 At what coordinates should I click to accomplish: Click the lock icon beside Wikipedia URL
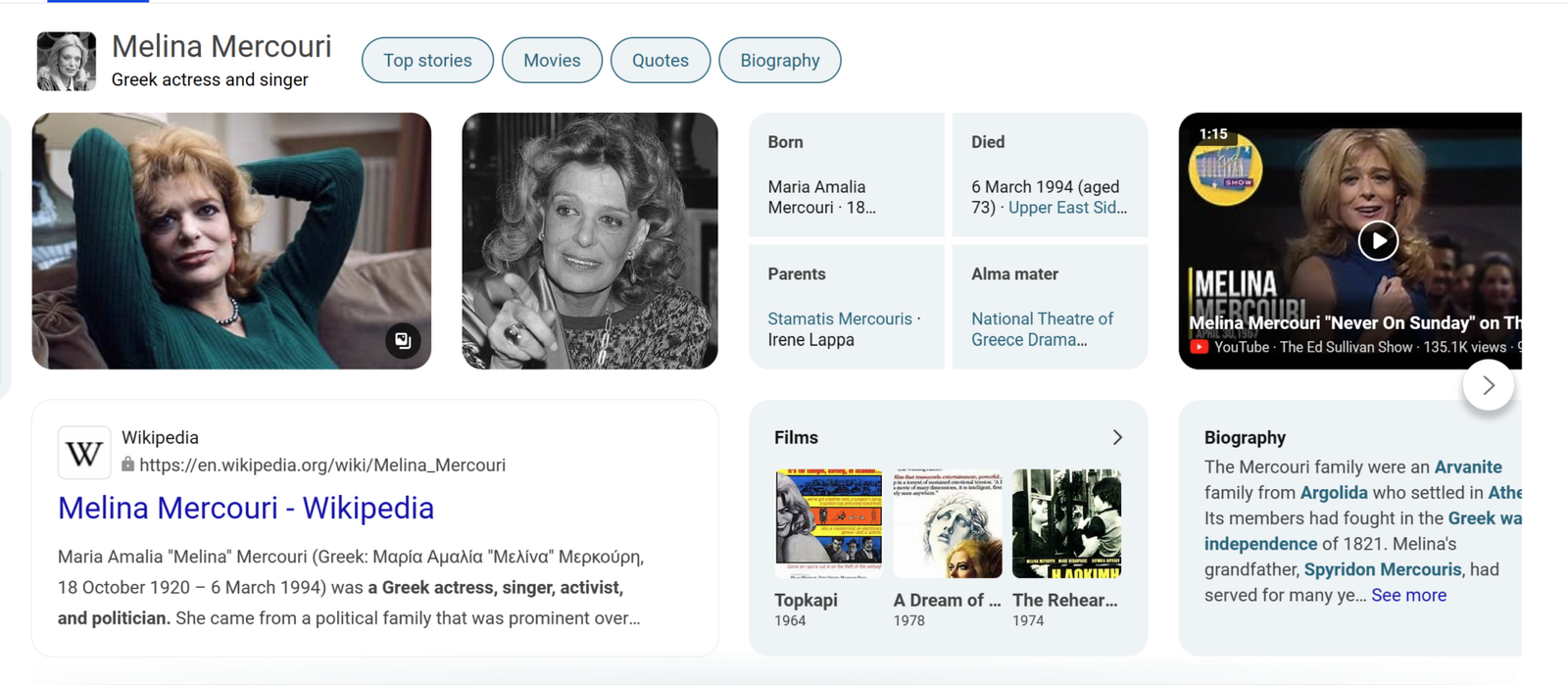point(127,465)
